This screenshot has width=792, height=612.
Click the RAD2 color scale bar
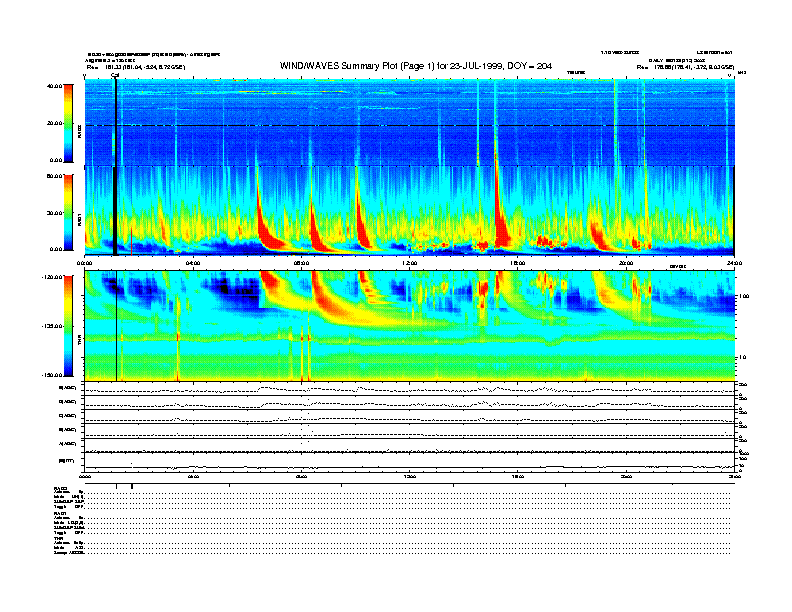click(70, 122)
